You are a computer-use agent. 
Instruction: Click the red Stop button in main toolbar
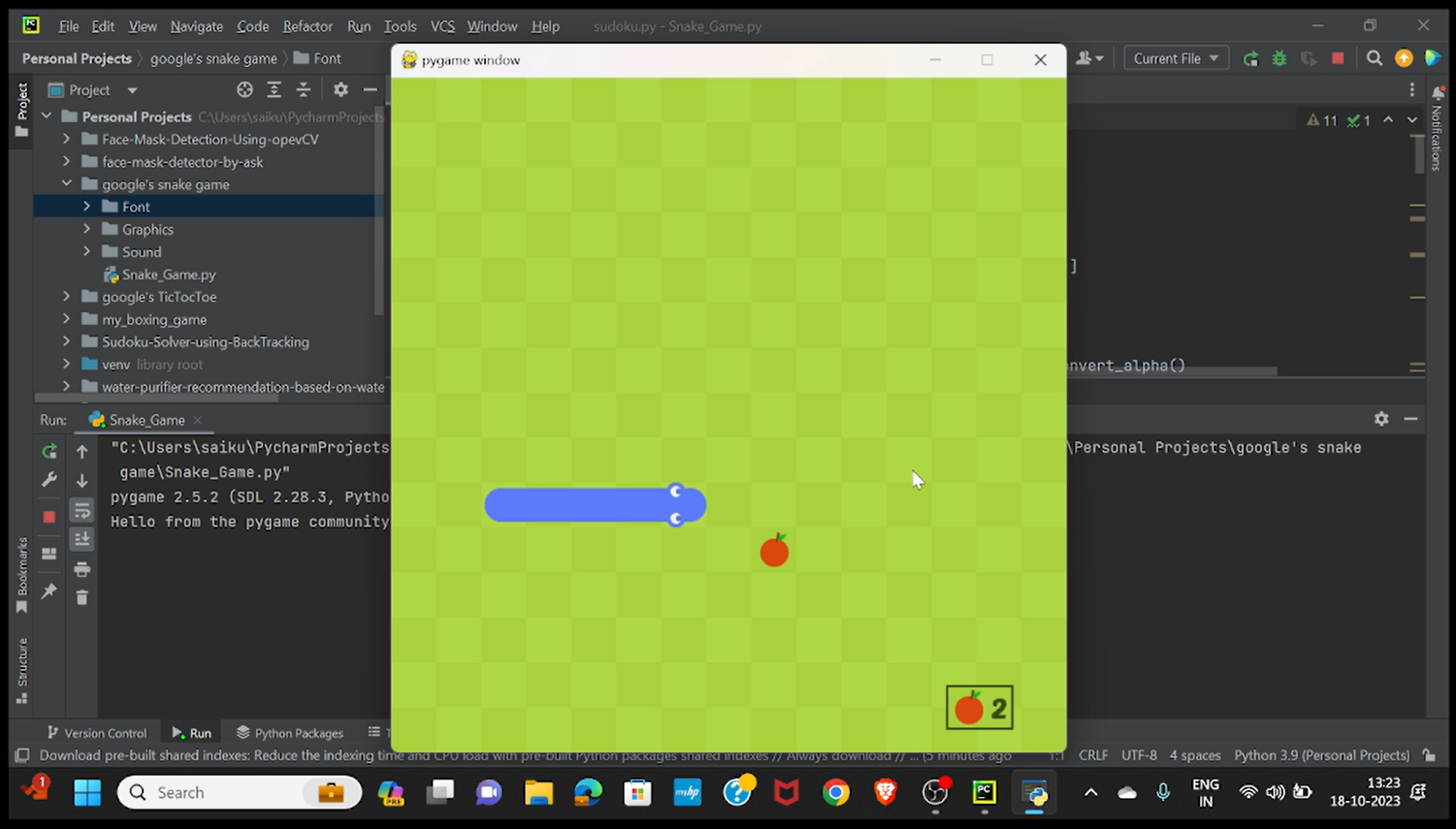[x=1339, y=59]
